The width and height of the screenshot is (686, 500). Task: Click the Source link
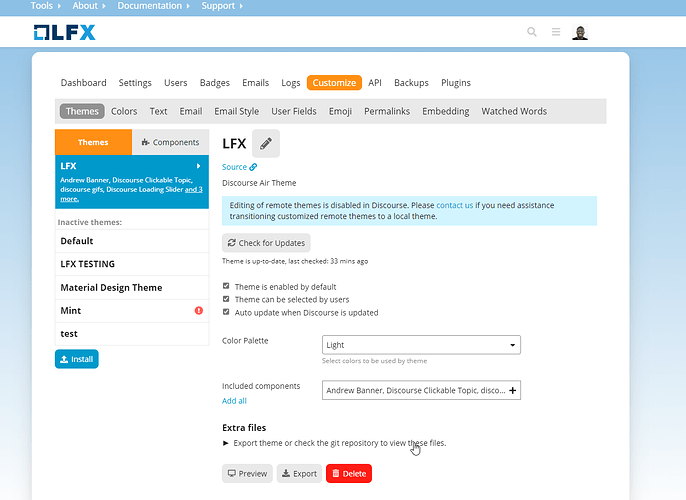(x=239, y=167)
